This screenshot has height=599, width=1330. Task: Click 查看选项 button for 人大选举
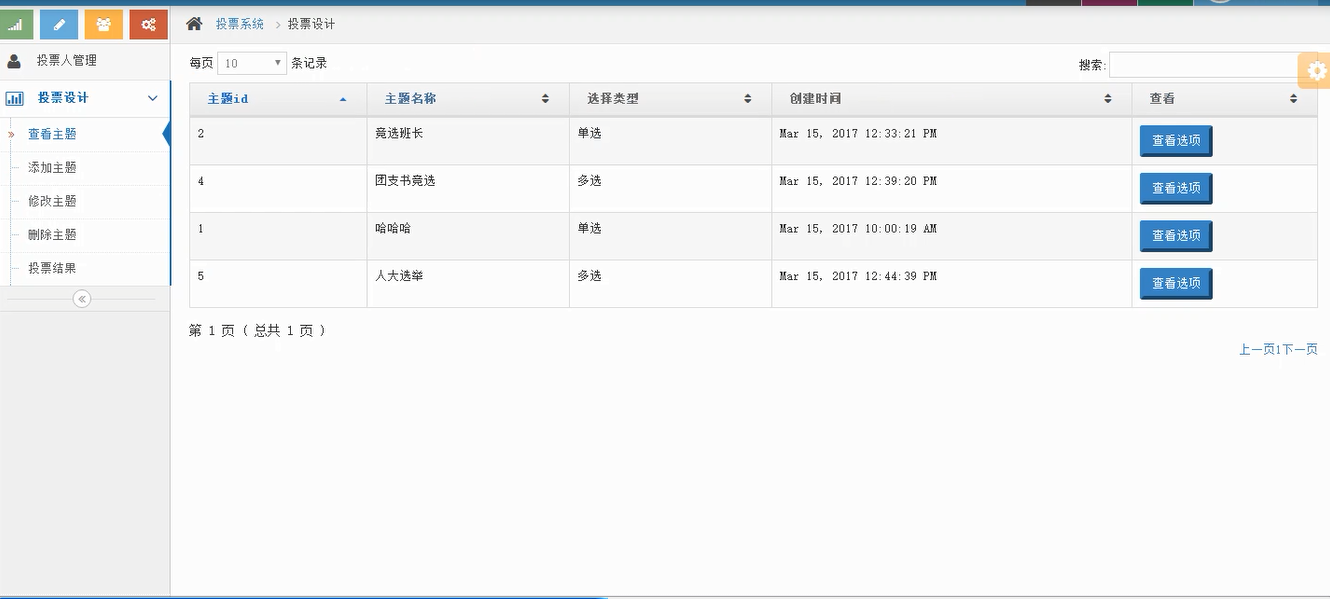[x=1176, y=283]
